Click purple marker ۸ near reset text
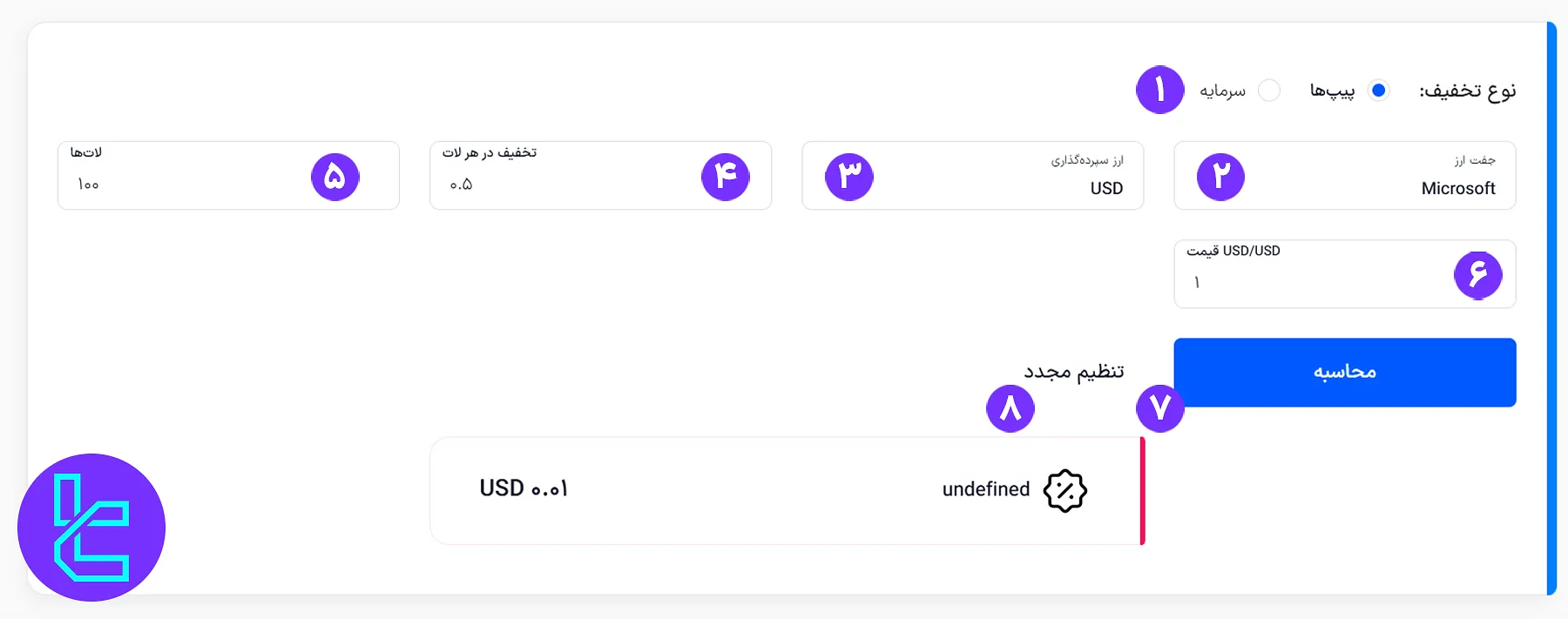 pyautogui.click(x=1010, y=407)
